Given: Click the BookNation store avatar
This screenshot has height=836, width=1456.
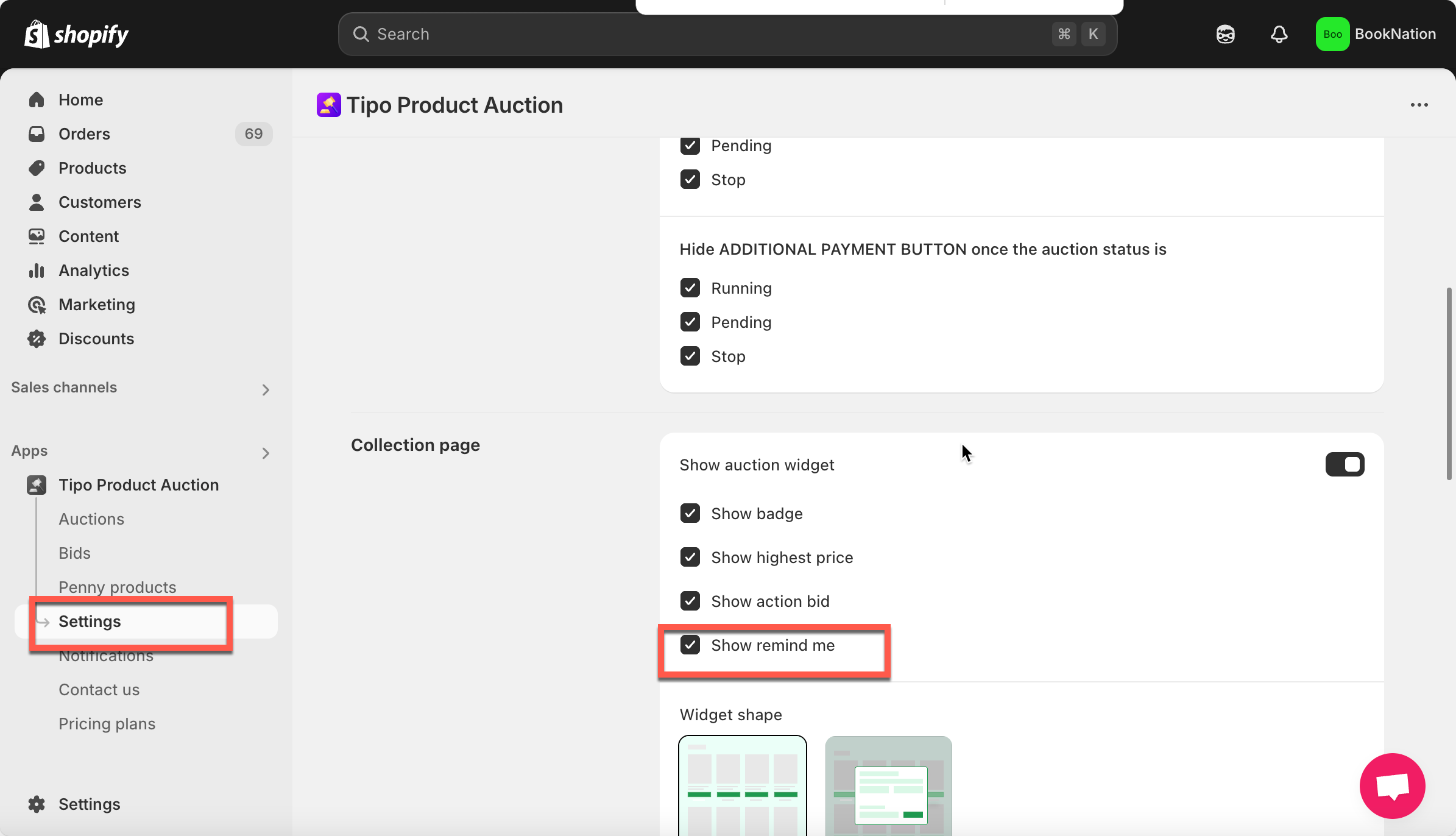Looking at the screenshot, I should 1332,34.
